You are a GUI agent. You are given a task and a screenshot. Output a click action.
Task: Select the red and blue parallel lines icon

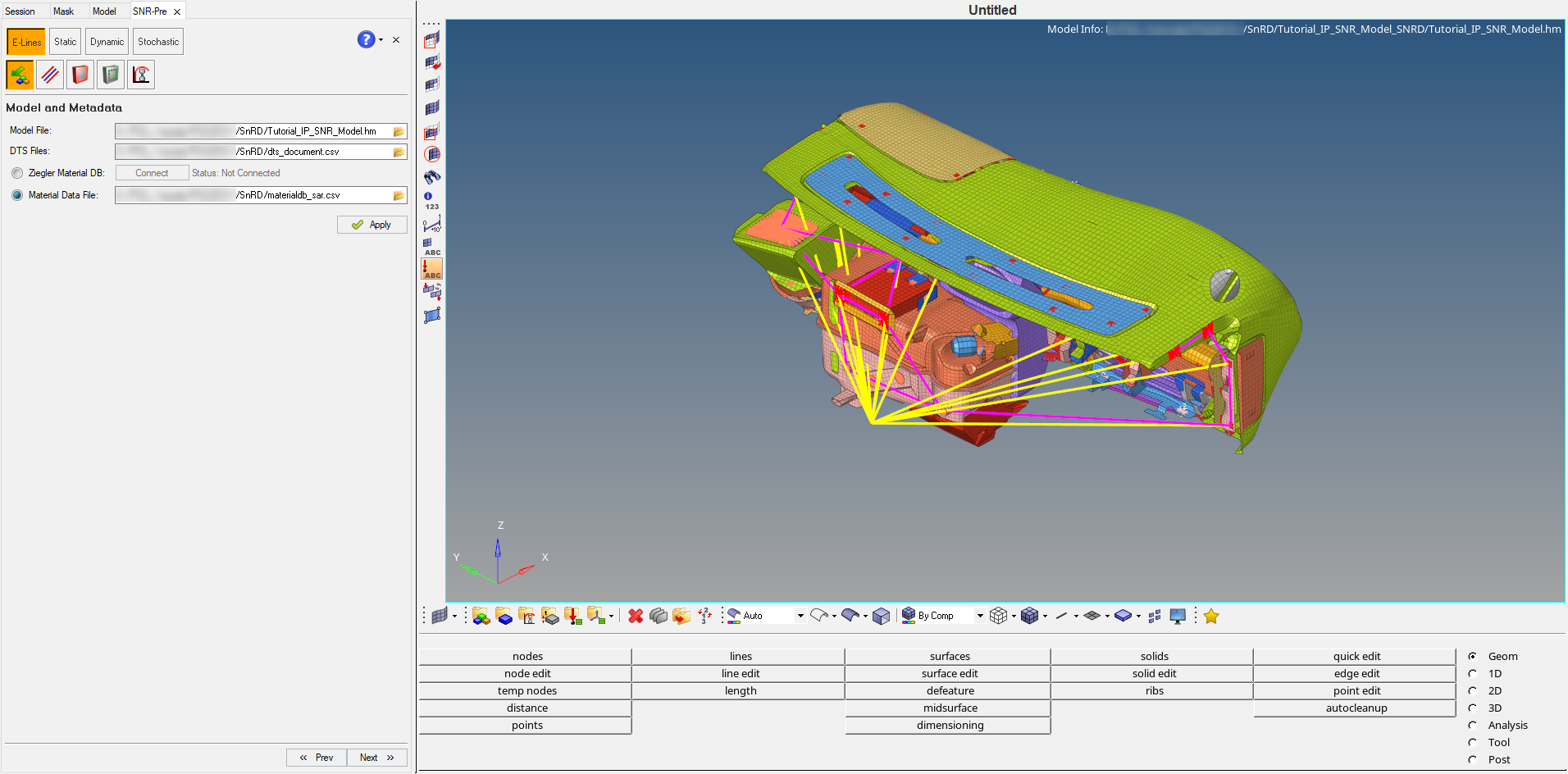(x=50, y=75)
